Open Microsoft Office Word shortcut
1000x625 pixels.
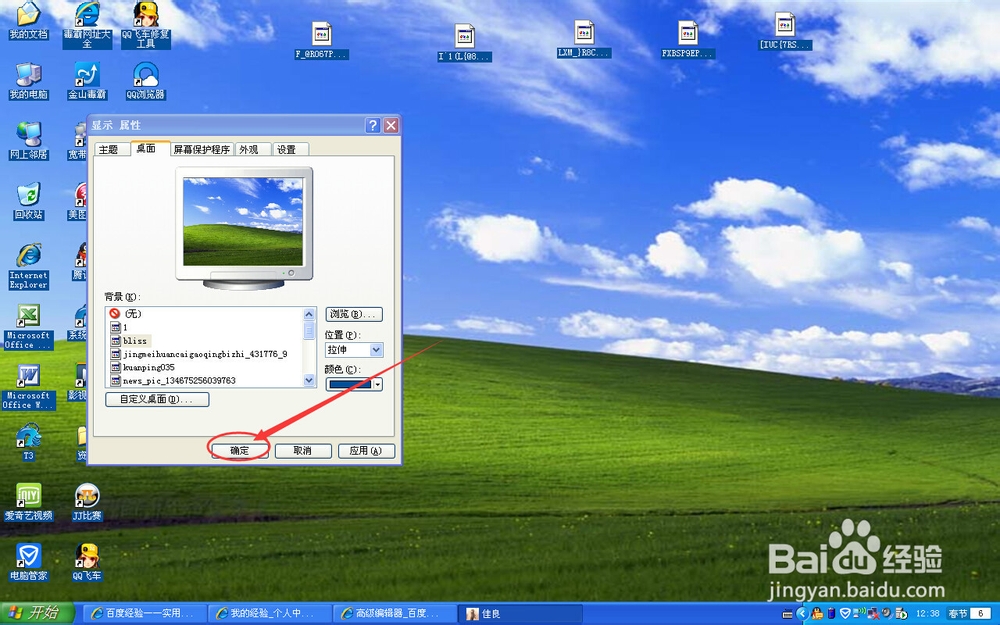click(28, 386)
